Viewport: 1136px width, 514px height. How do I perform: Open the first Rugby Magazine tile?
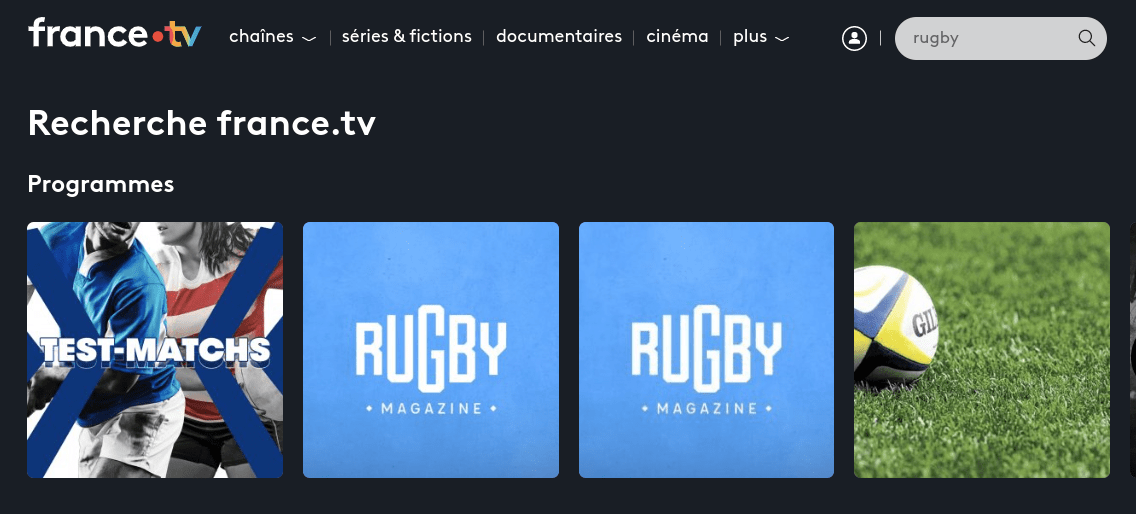[x=430, y=350]
